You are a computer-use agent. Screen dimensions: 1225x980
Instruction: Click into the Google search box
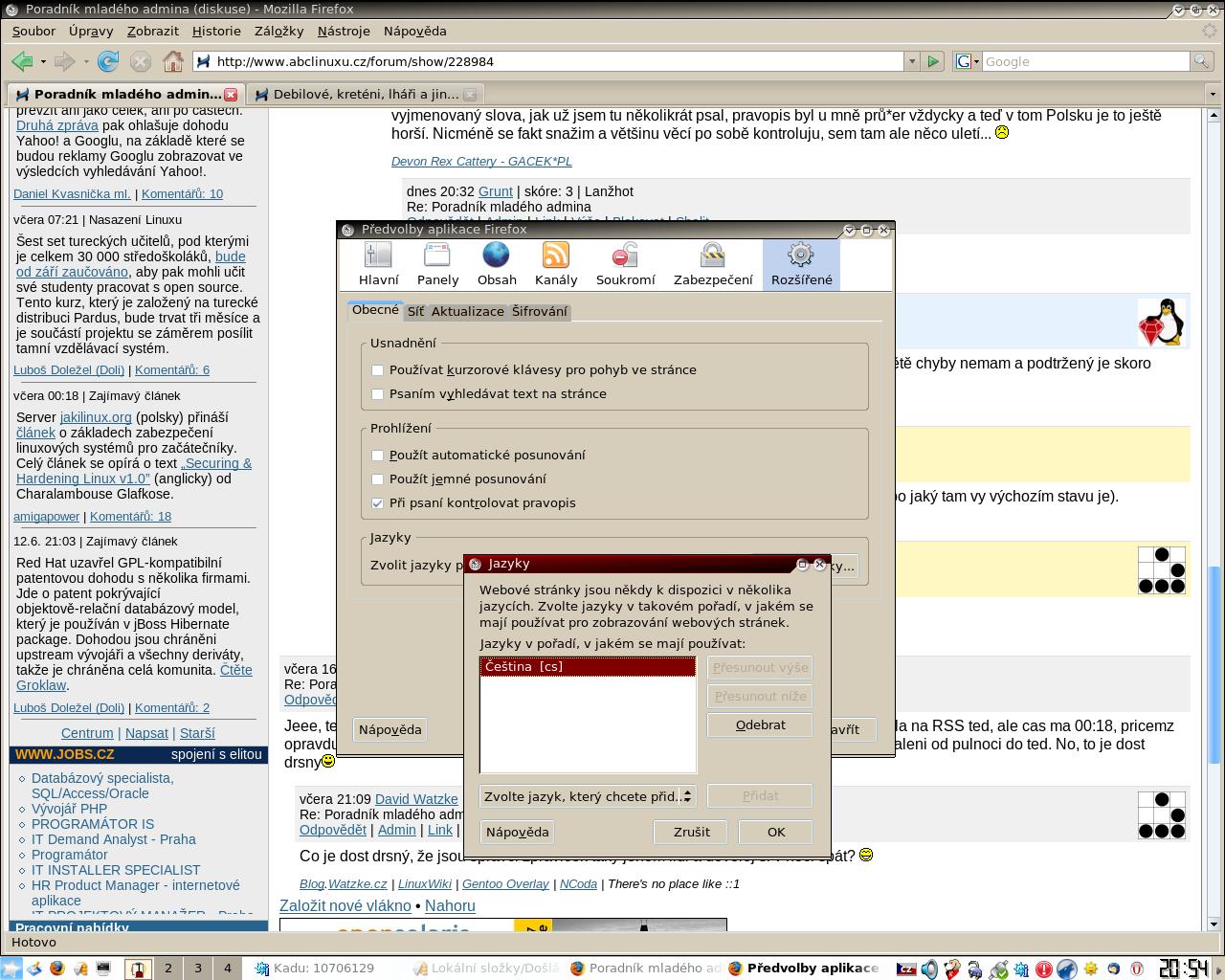coord(1085,61)
